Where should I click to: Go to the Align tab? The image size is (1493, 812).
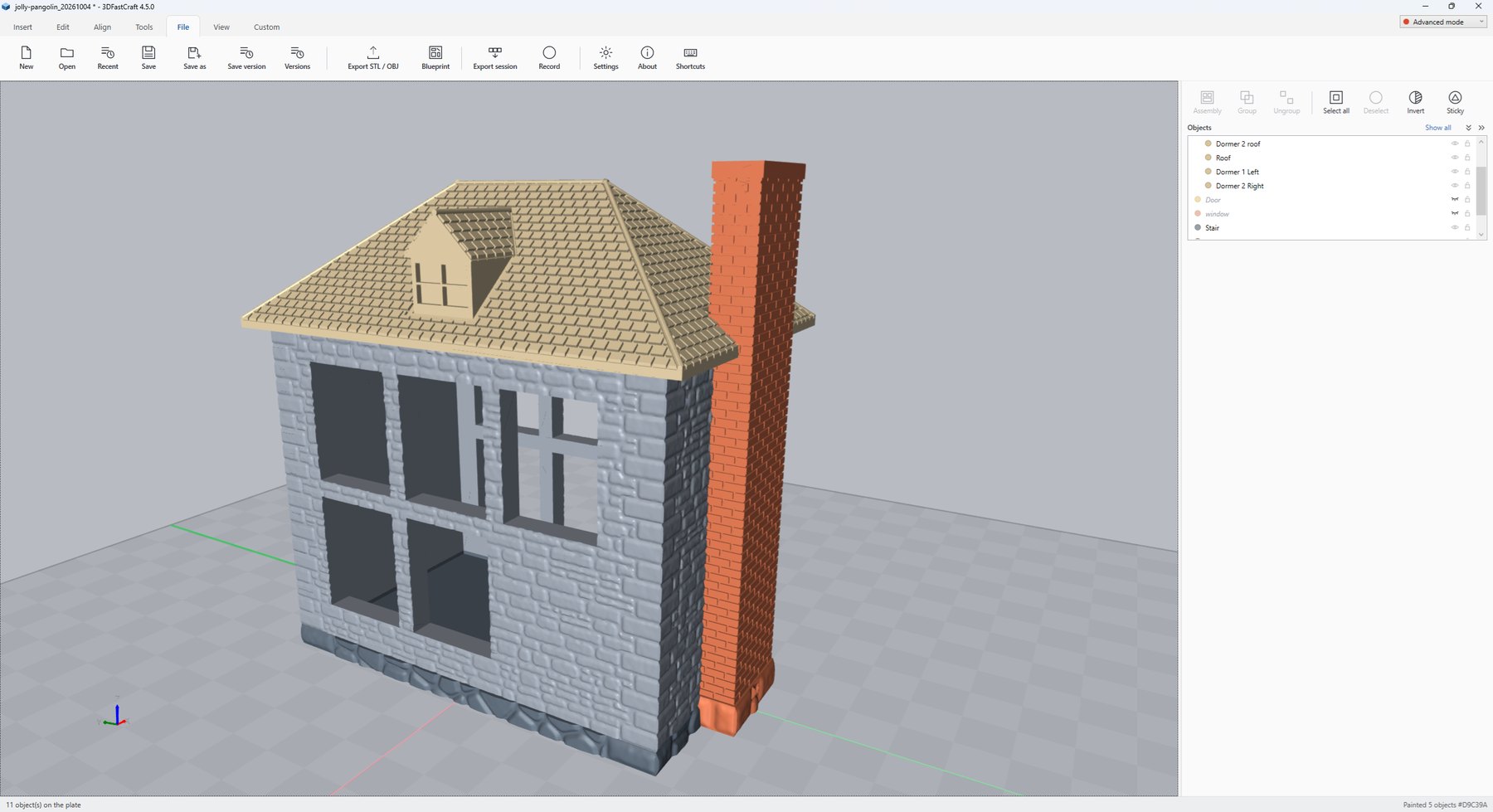pyautogui.click(x=102, y=27)
